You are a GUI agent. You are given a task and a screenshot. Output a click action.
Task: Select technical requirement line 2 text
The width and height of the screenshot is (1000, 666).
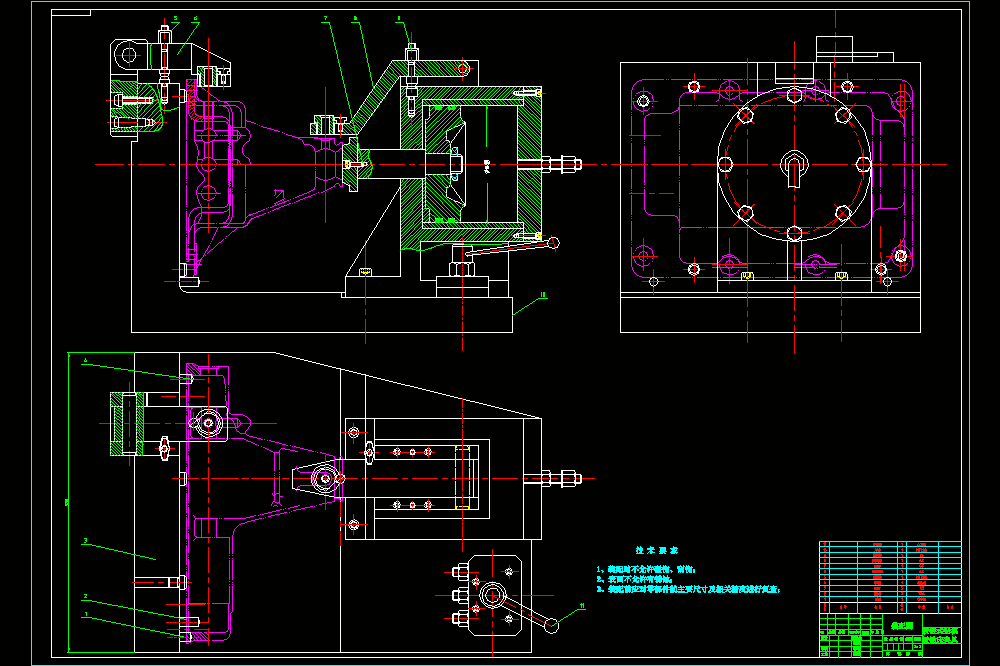[x=634, y=579]
